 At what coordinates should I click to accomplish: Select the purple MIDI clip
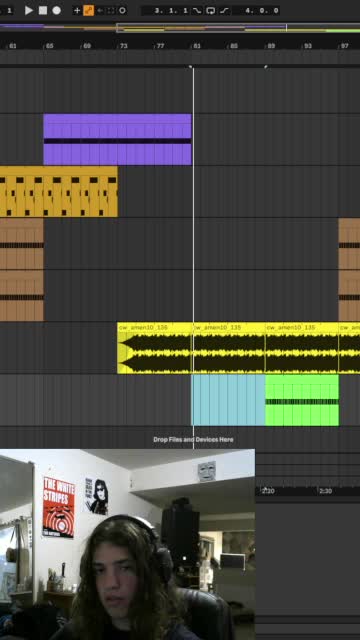coord(118,140)
